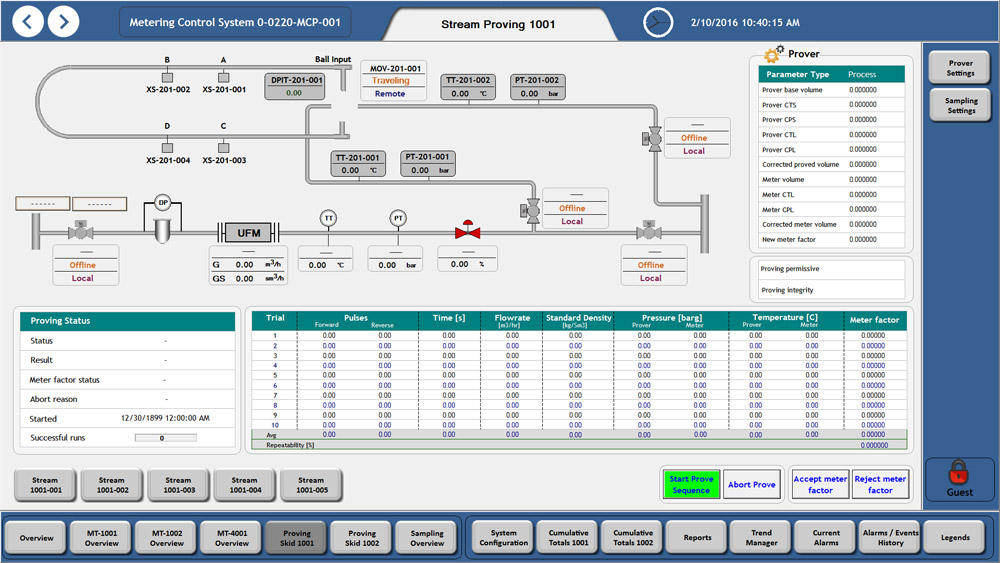Select Stream 1001-001

pyautogui.click(x=45, y=485)
